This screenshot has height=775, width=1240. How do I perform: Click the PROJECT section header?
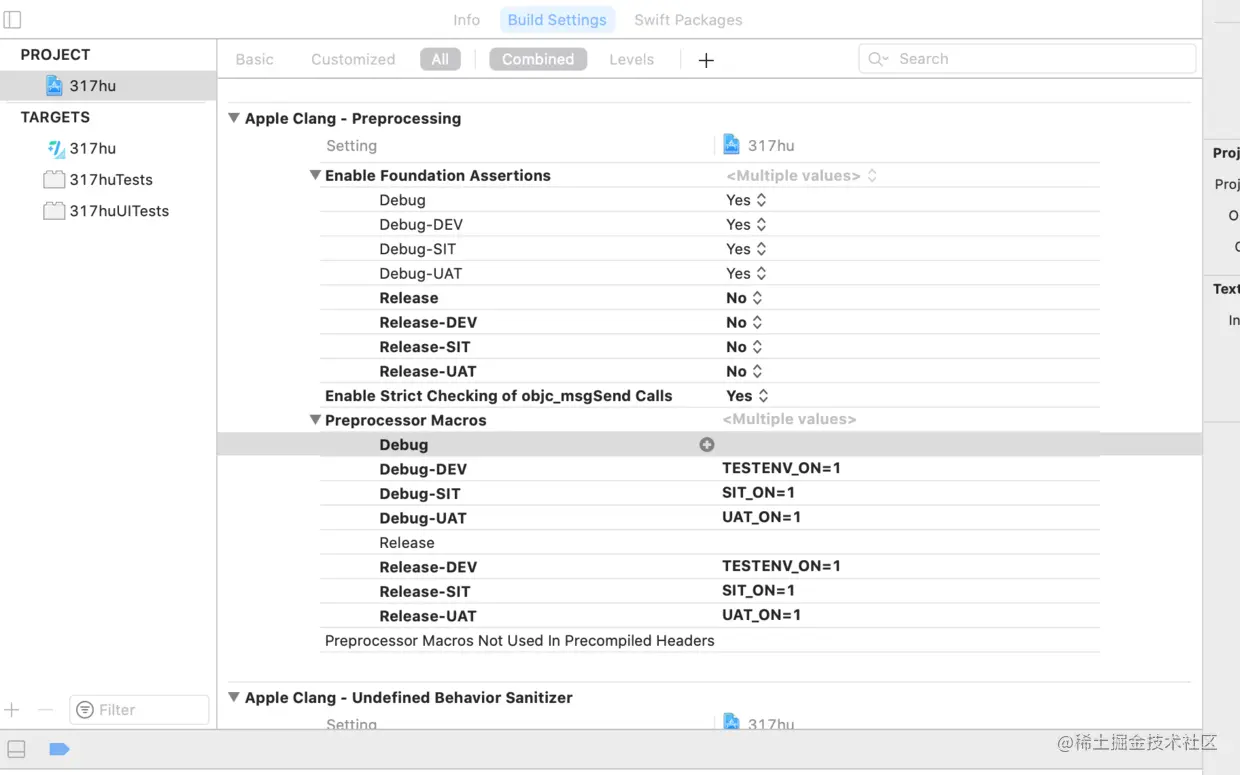55,55
